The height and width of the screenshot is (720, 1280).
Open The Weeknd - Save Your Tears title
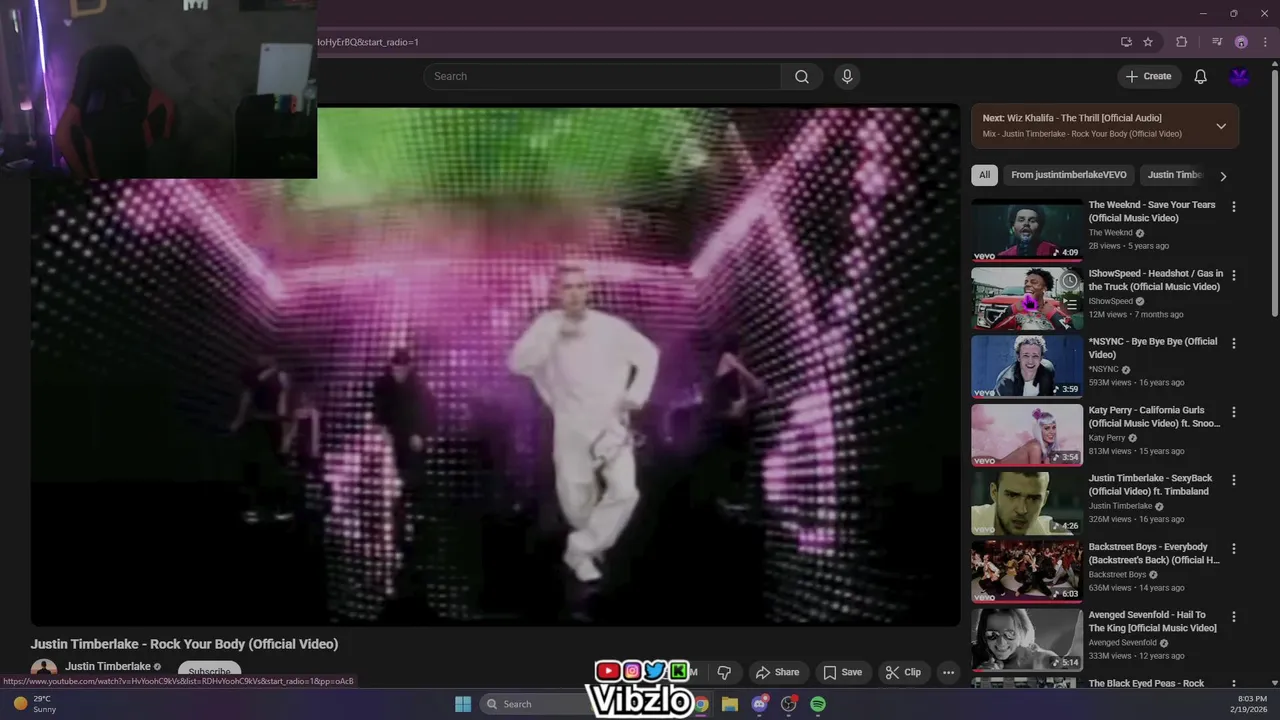point(1152,211)
